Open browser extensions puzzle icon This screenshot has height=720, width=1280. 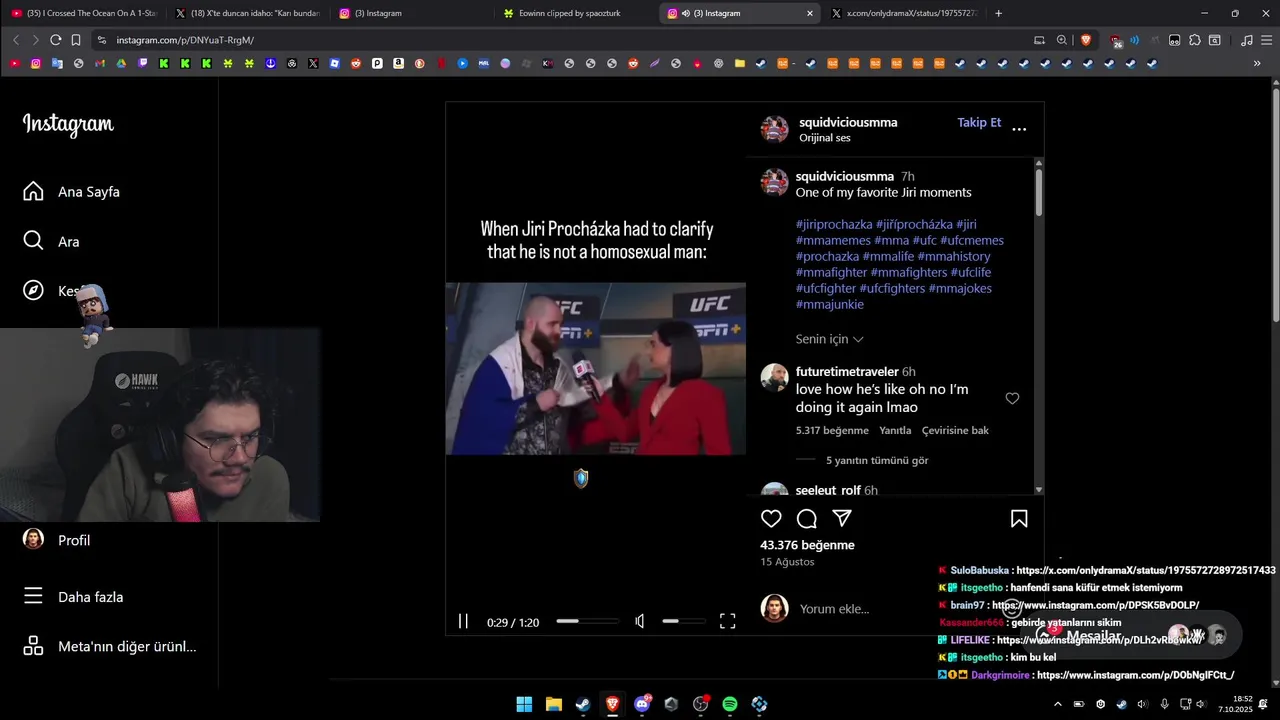tap(1194, 40)
